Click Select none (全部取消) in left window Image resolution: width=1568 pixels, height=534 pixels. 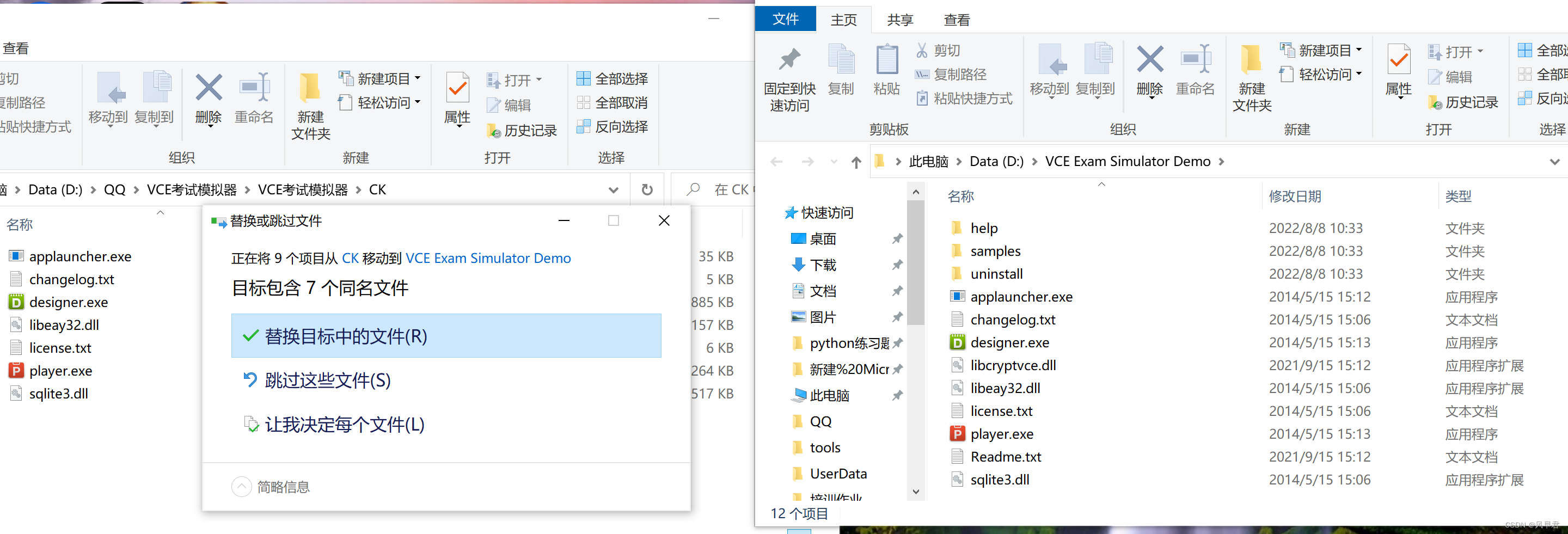tap(612, 103)
